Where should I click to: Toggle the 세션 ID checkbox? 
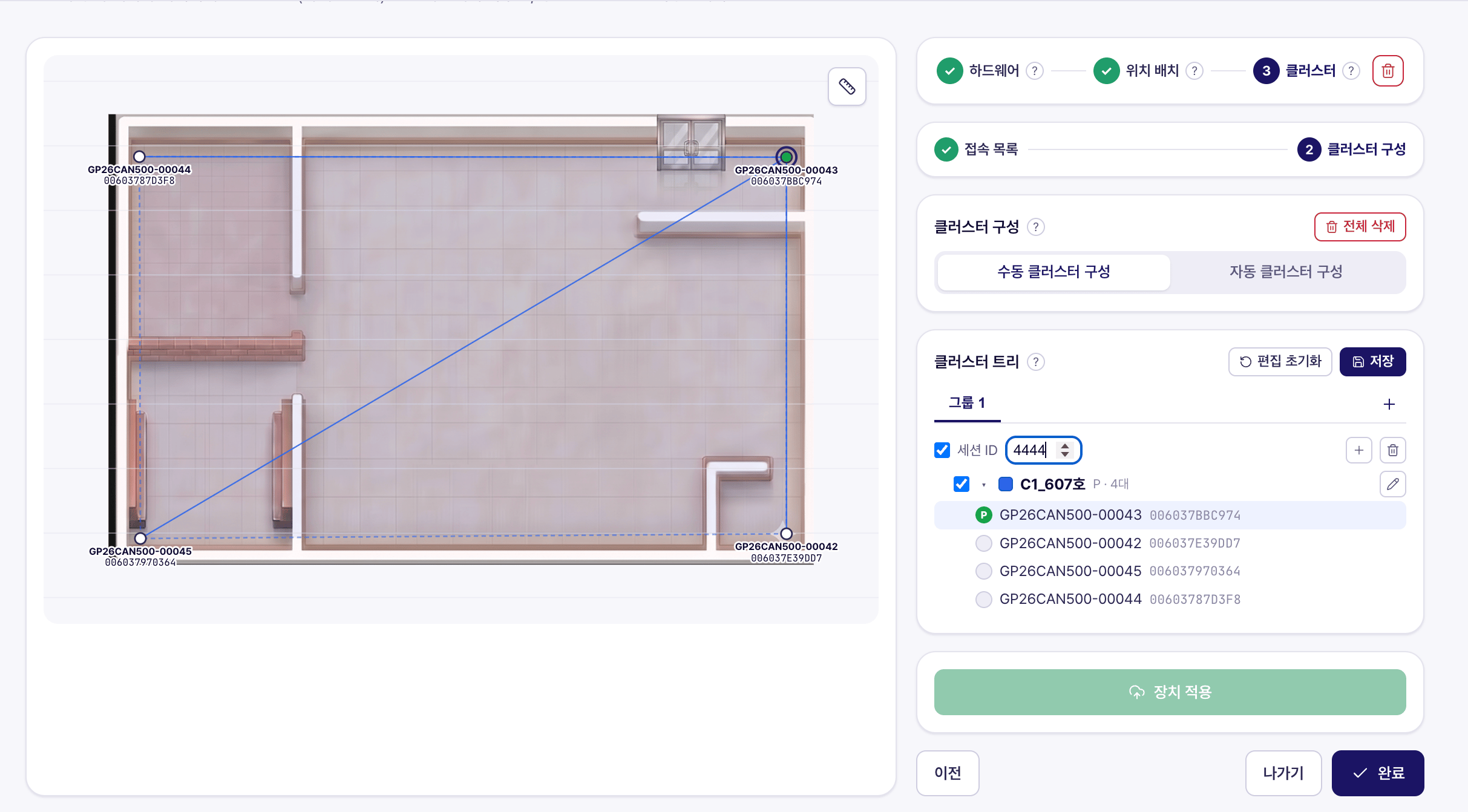tap(942, 450)
